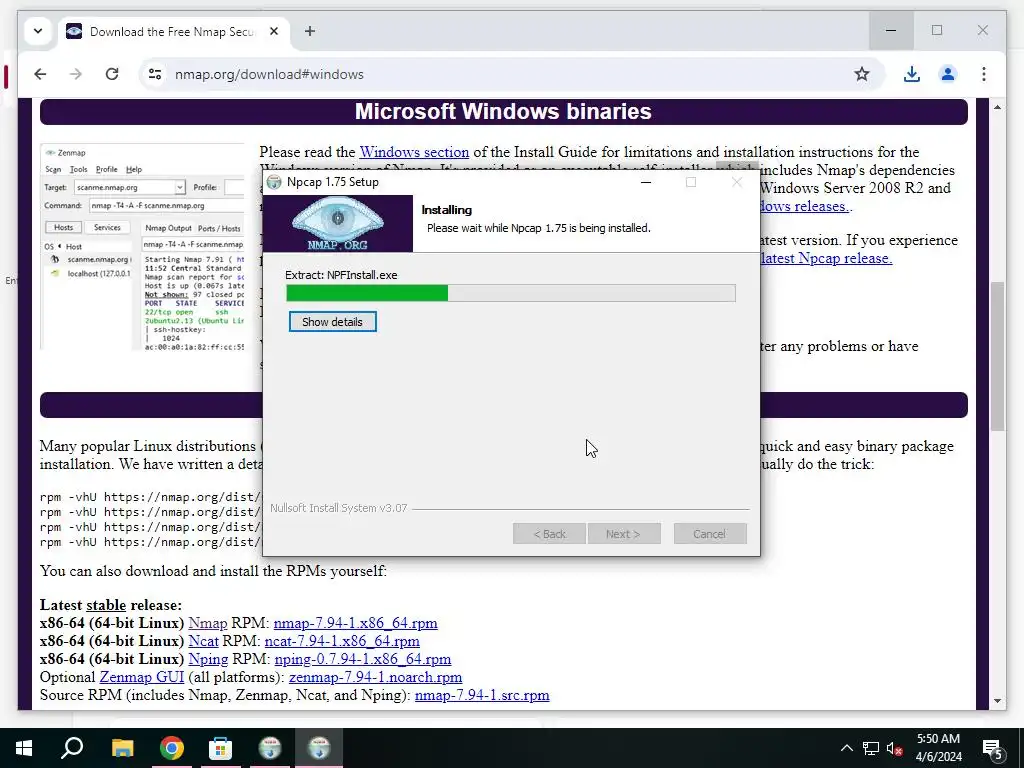The width and height of the screenshot is (1024, 768).
Task: Open Windows taskbar search
Action: point(72,748)
